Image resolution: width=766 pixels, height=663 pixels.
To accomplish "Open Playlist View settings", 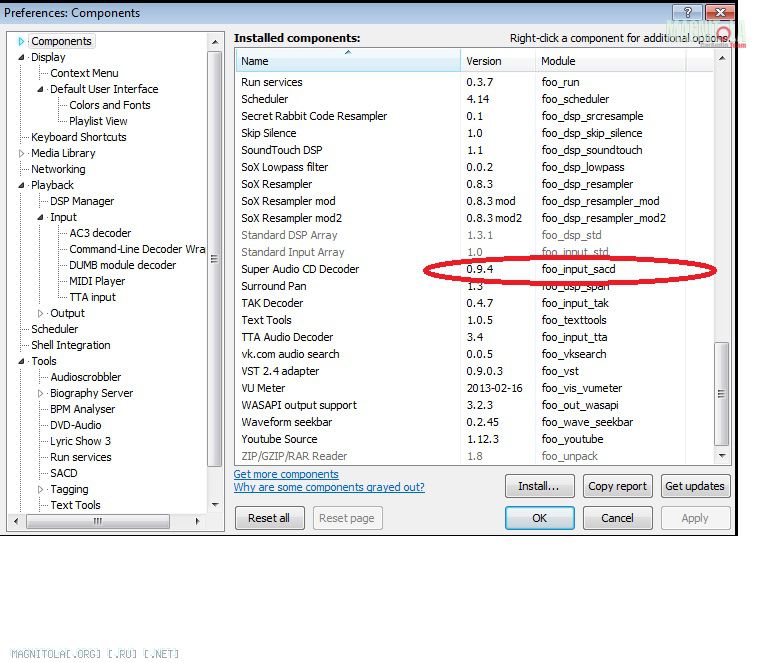I will pos(98,121).
